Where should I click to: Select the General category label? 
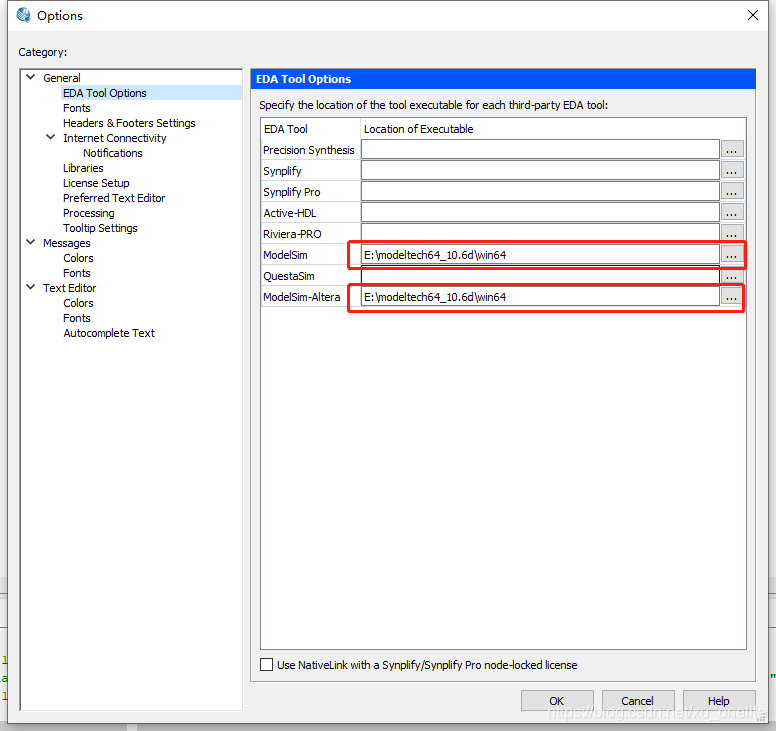(x=61, y=78)
